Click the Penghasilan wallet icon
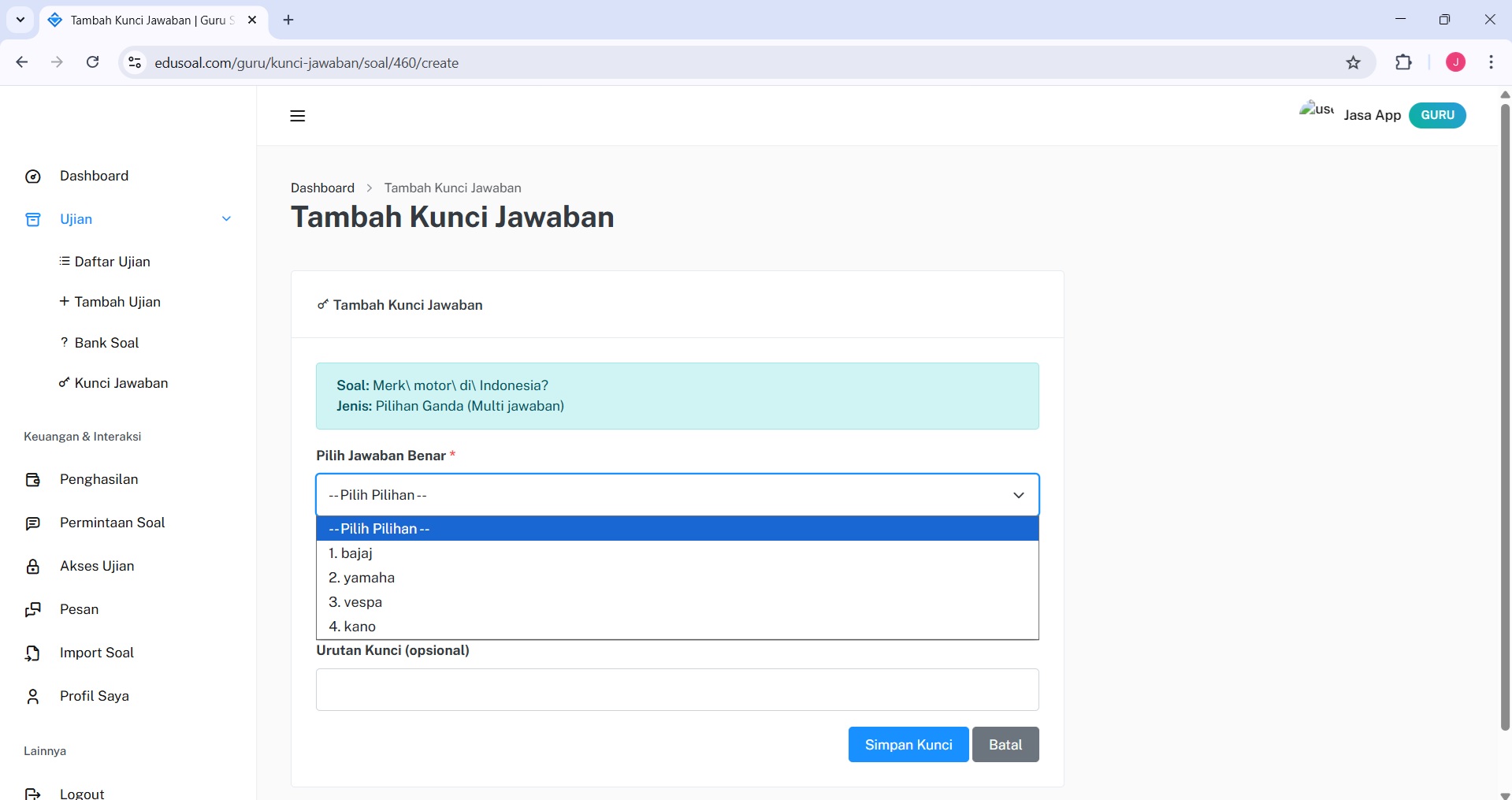This screenshot has height=800, width=1512. coord(33,480)
